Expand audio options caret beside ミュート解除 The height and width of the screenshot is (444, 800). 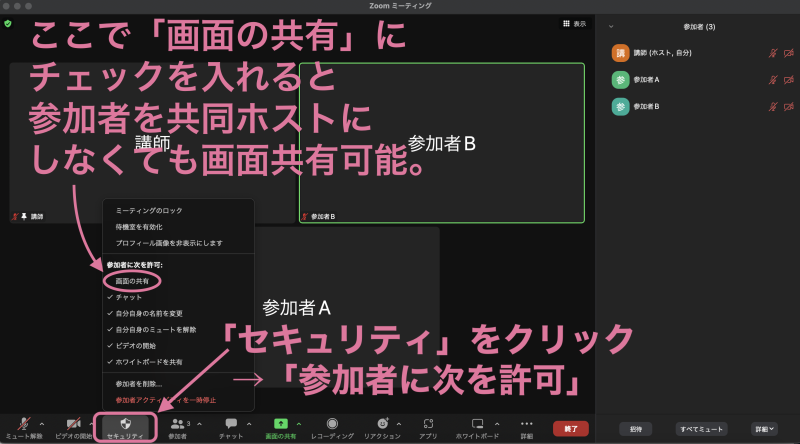point(42,424)
